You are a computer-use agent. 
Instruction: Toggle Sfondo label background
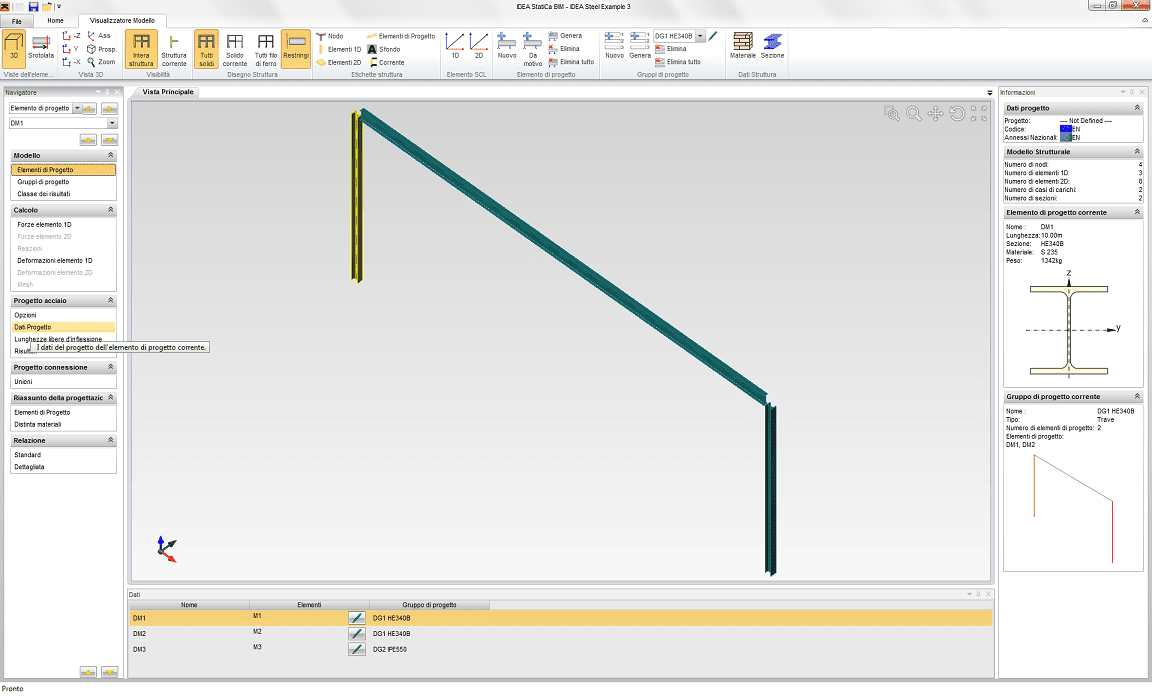pyautogui.click(x=384, y=49)
